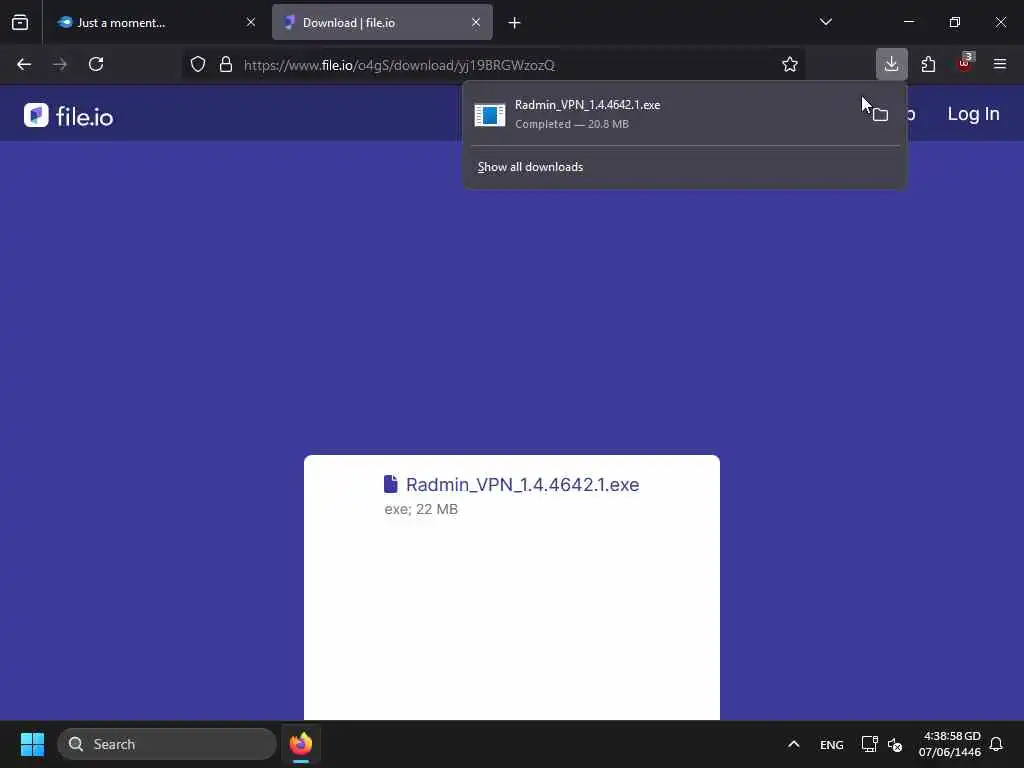
Task: Click the Radmin VPN download file icon
Action: click(490, 115)
